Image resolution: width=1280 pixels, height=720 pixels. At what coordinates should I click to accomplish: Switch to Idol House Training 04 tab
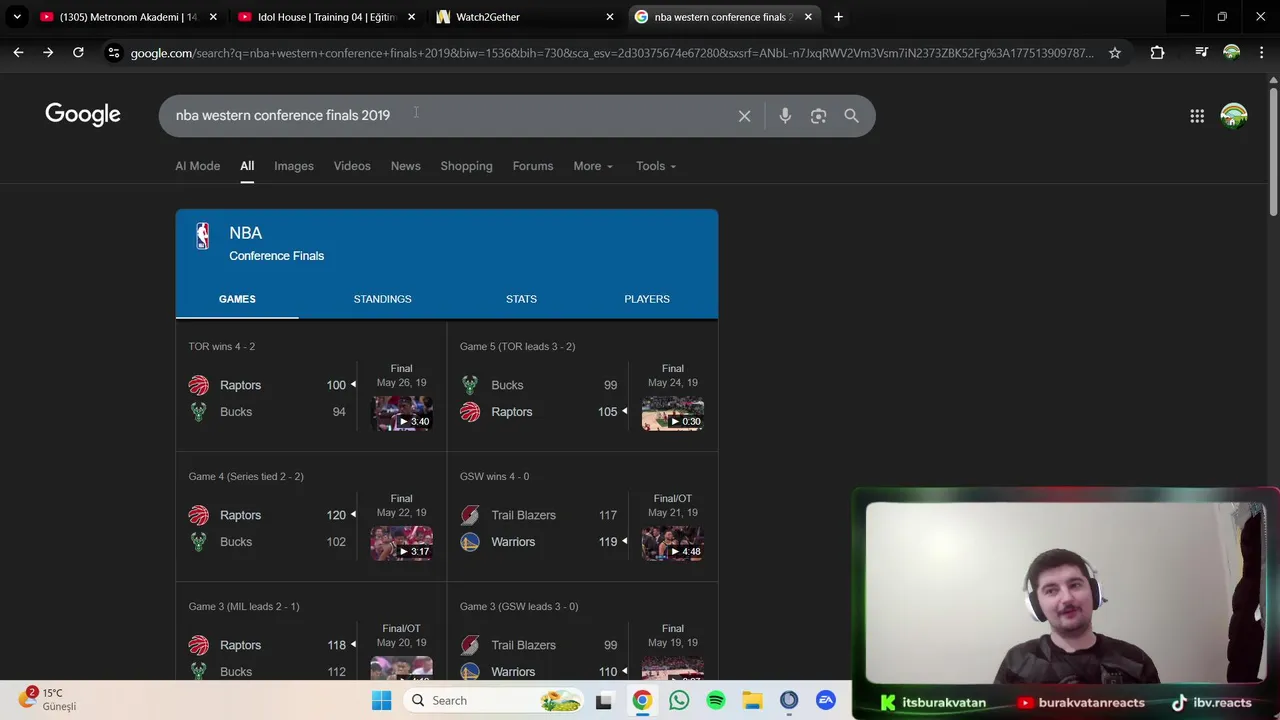326,17
